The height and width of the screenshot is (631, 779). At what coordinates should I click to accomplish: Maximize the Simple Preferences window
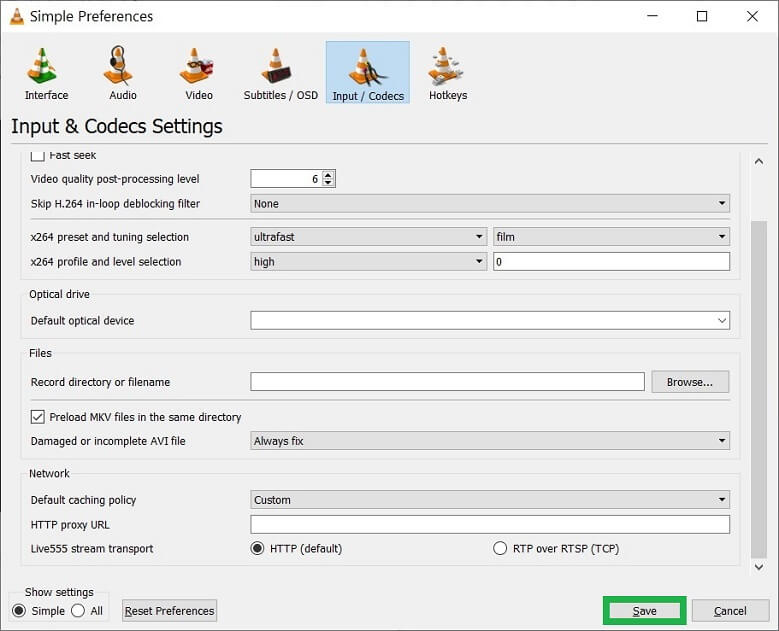point(702,16)
